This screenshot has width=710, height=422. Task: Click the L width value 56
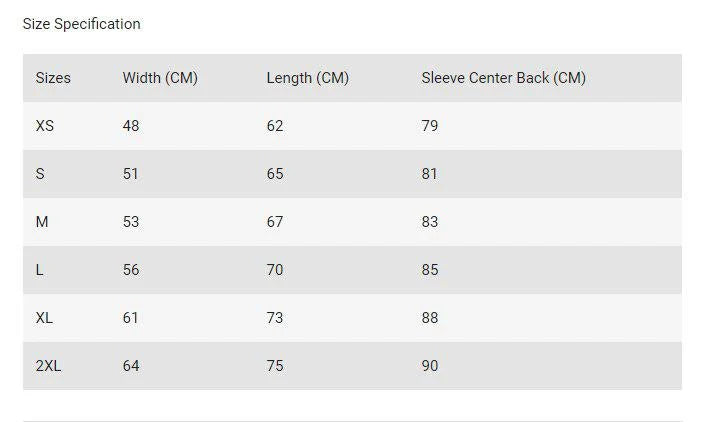tap(131, 270)
